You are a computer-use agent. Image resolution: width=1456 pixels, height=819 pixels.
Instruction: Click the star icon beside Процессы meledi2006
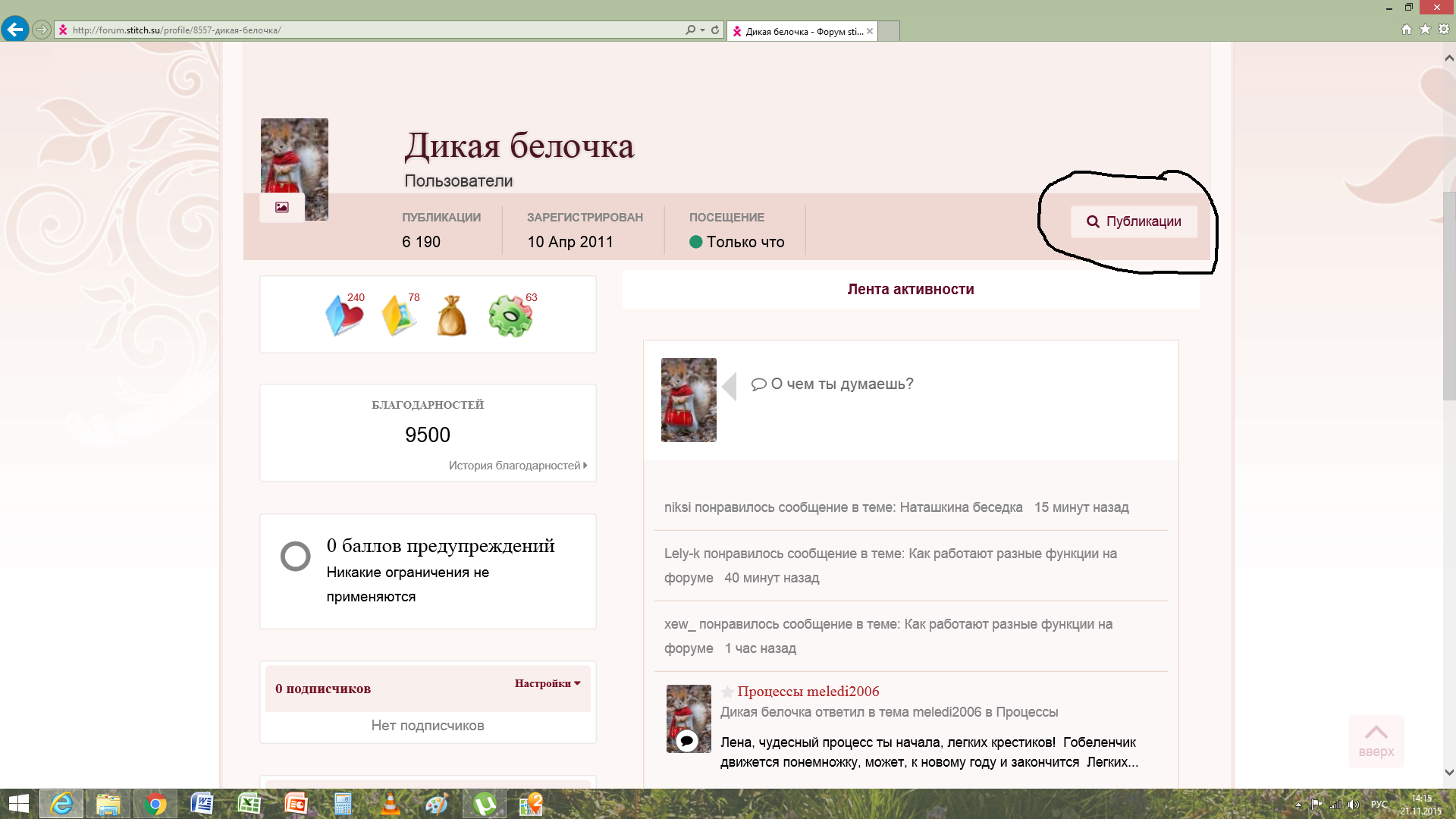pyautogui.click(x=726, y=692)
